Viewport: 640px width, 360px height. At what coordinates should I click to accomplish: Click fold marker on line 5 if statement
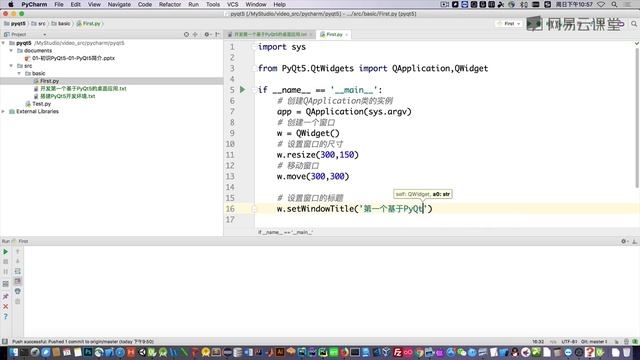[254, 90]
